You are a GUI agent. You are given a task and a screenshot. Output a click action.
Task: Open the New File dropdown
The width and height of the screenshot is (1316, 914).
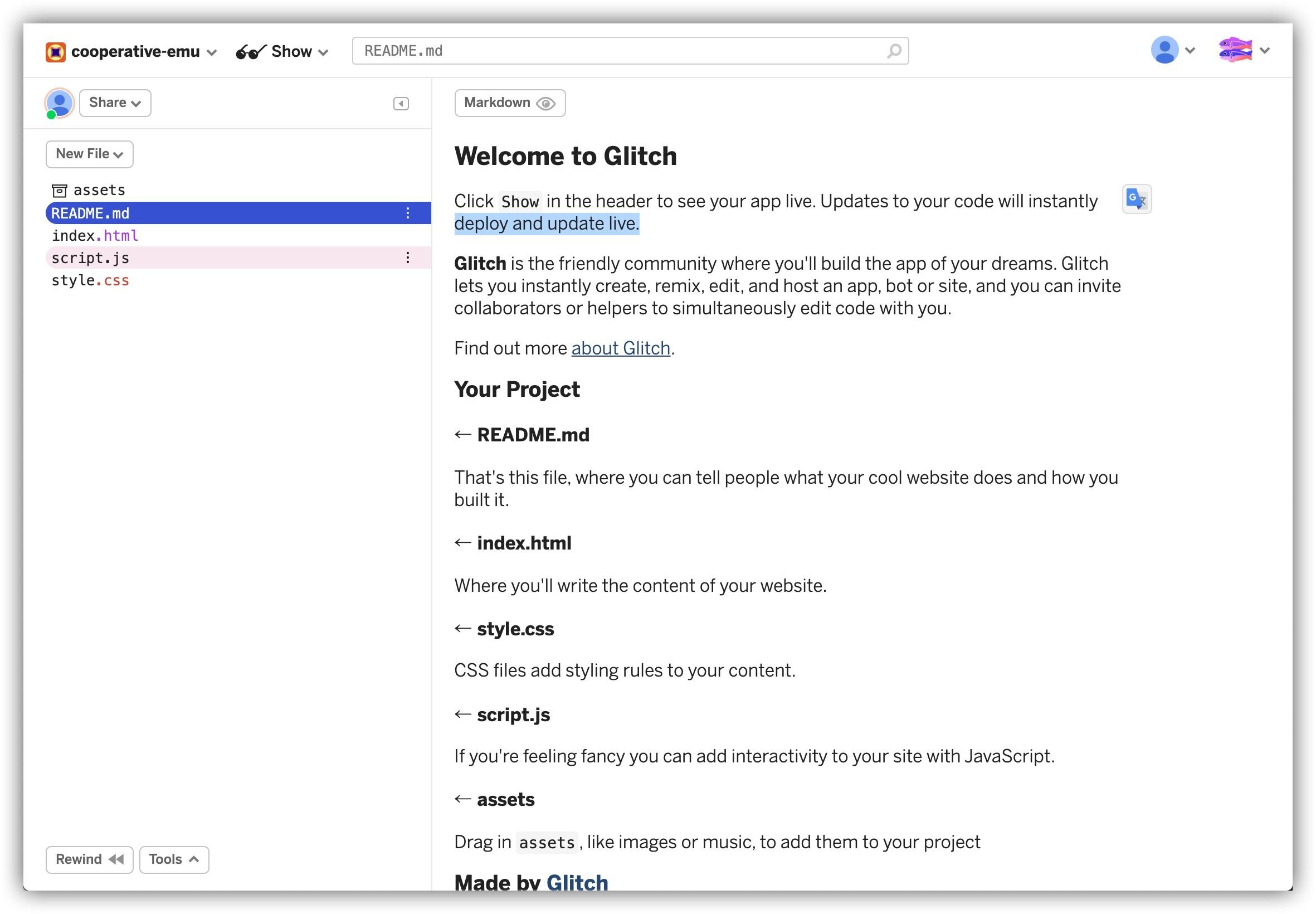tap(89, 154)
